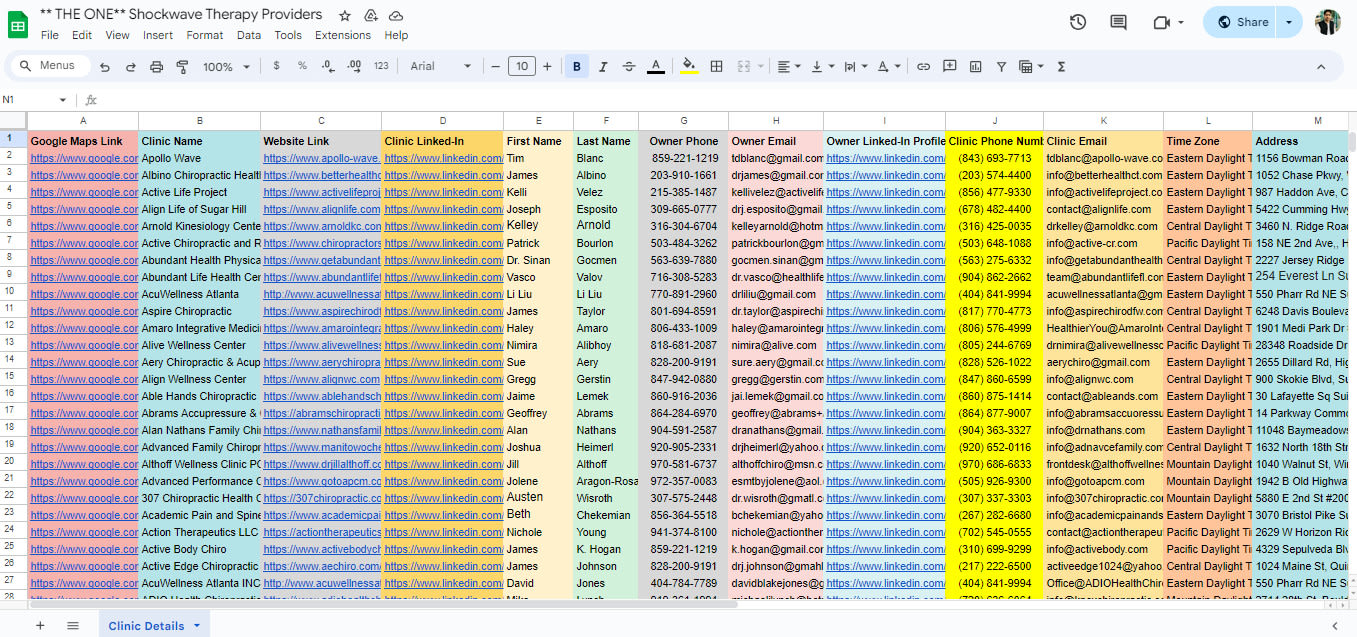Open the comments panel icon
This screenshot has height=637, width=1357.
tap(1118, 22)
